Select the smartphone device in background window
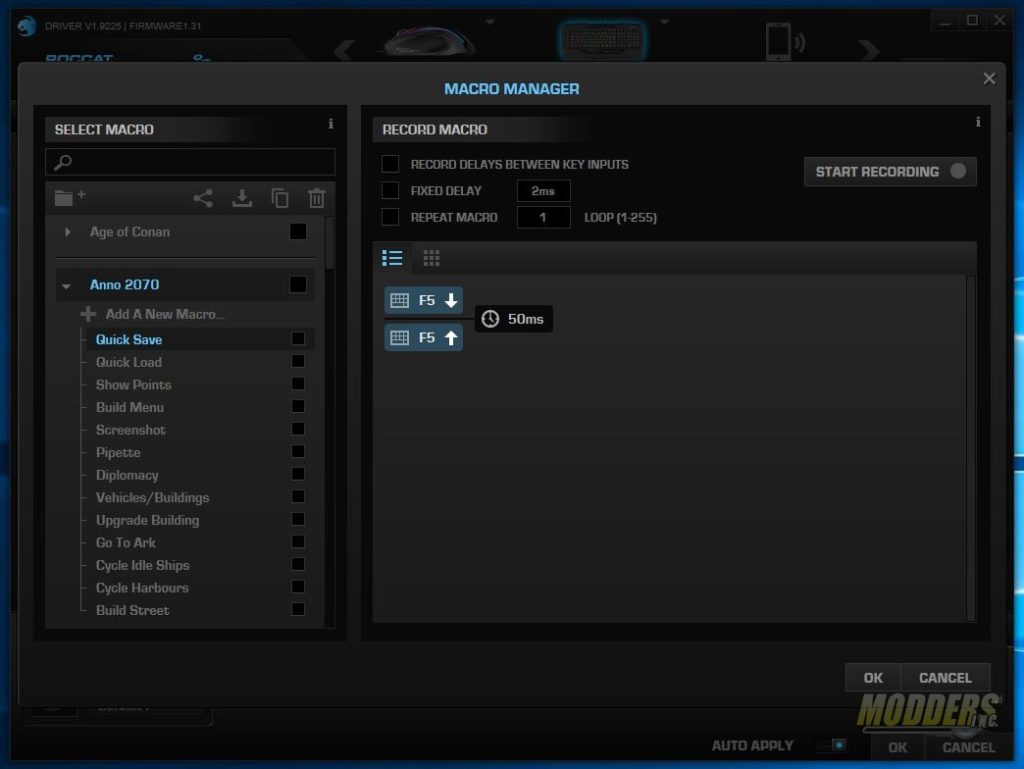 784,41
